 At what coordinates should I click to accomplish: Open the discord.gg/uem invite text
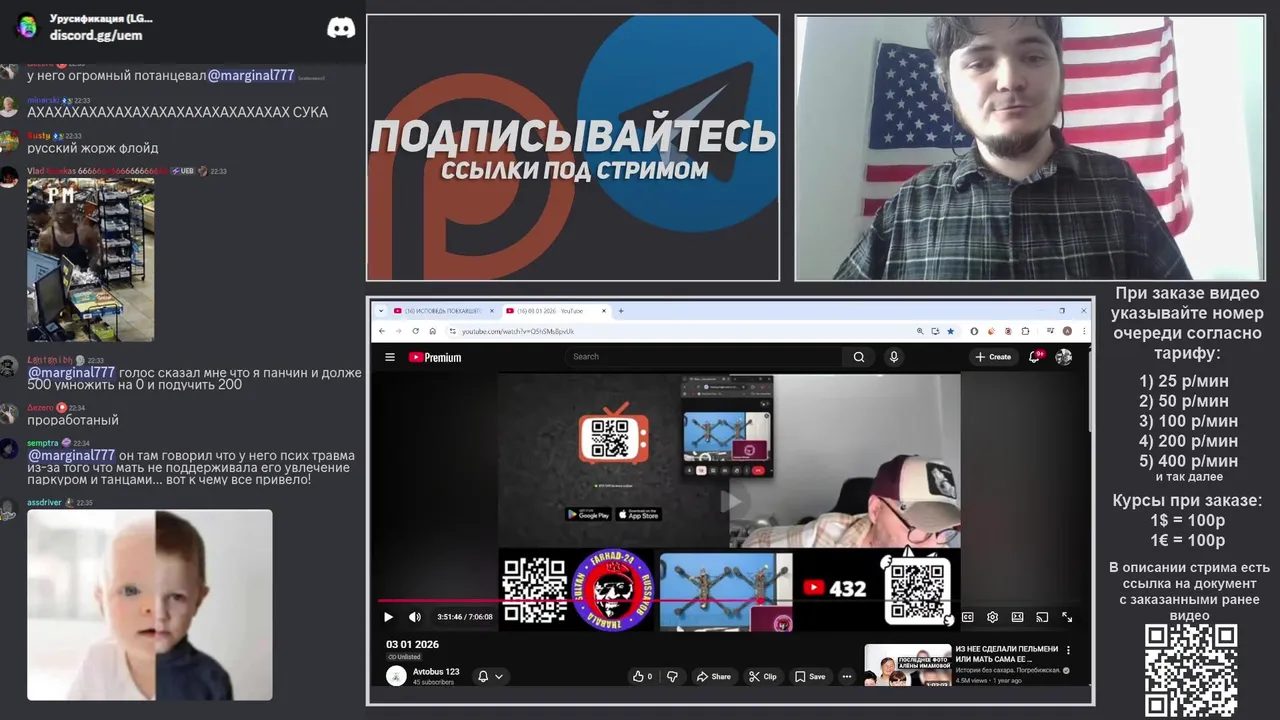click(96, 35)
